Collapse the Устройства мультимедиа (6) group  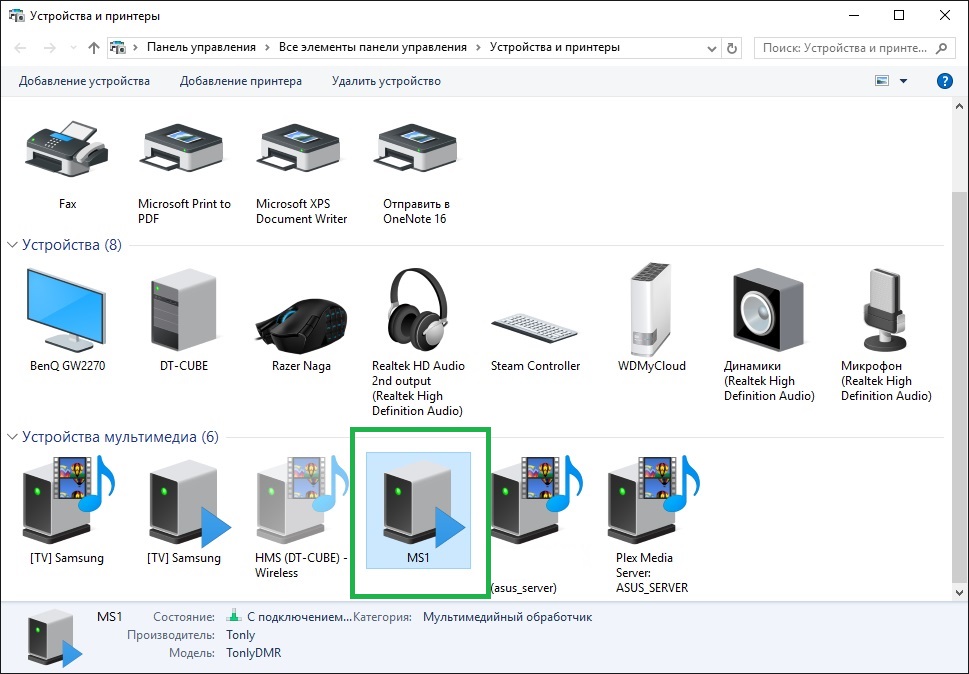[12, 437]
